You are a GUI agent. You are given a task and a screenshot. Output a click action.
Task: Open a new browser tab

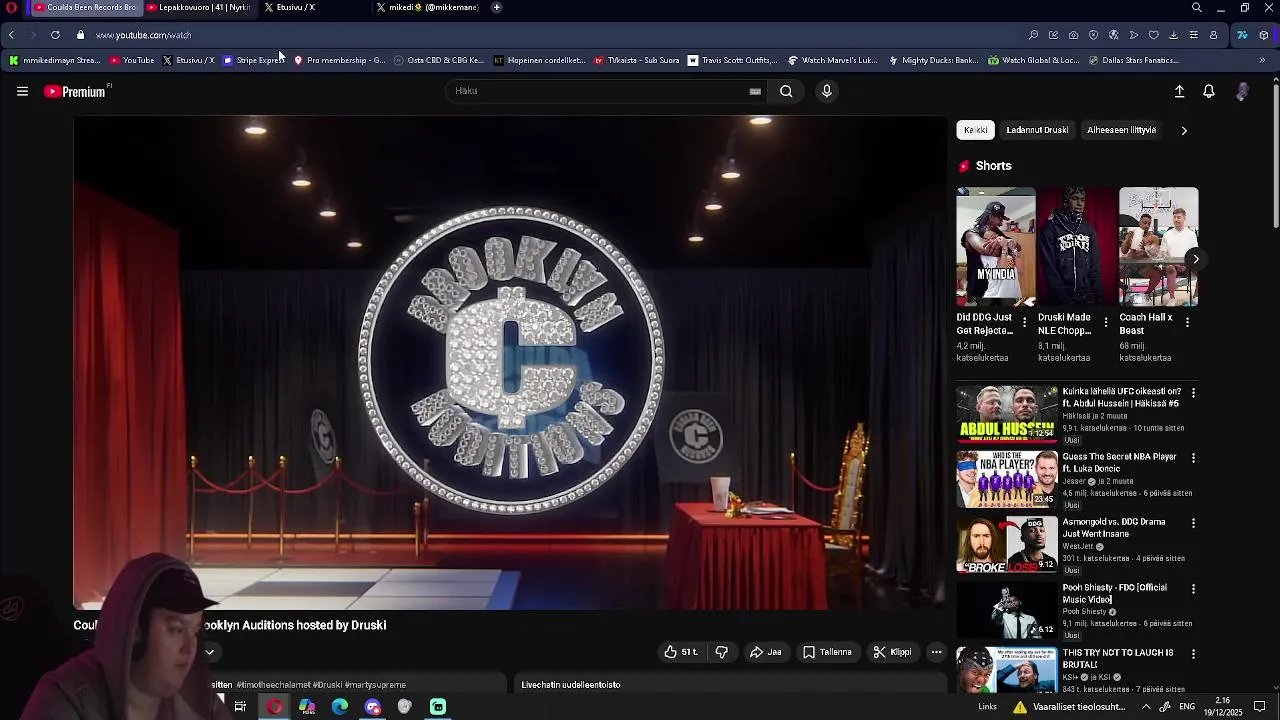pyautogui.click(x=496, y=8)
